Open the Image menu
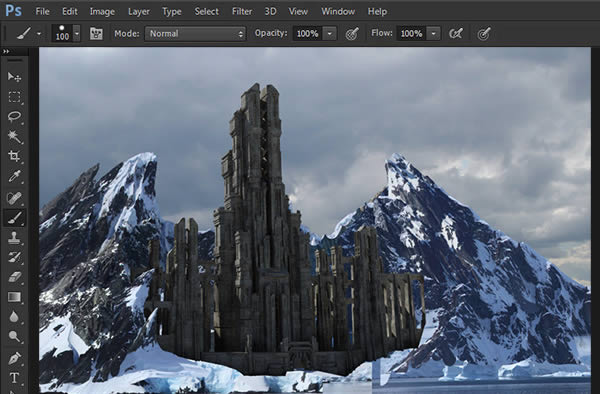600x394 pixels. click(x=102, y=11)
